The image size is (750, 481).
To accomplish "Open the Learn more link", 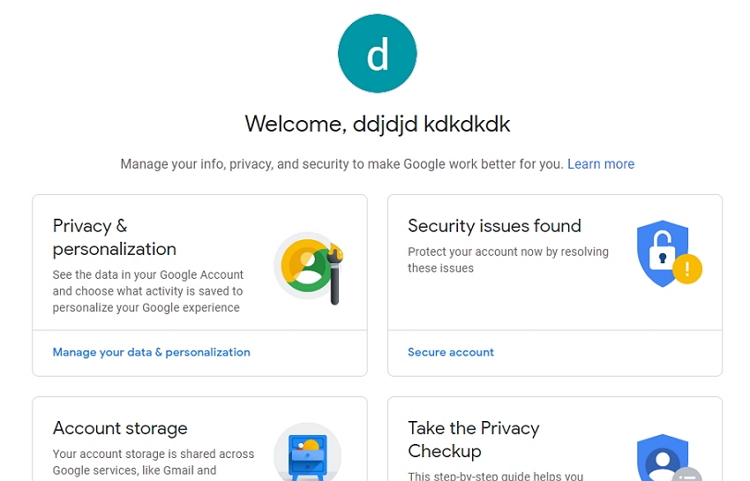I will (x=601, y=164).
